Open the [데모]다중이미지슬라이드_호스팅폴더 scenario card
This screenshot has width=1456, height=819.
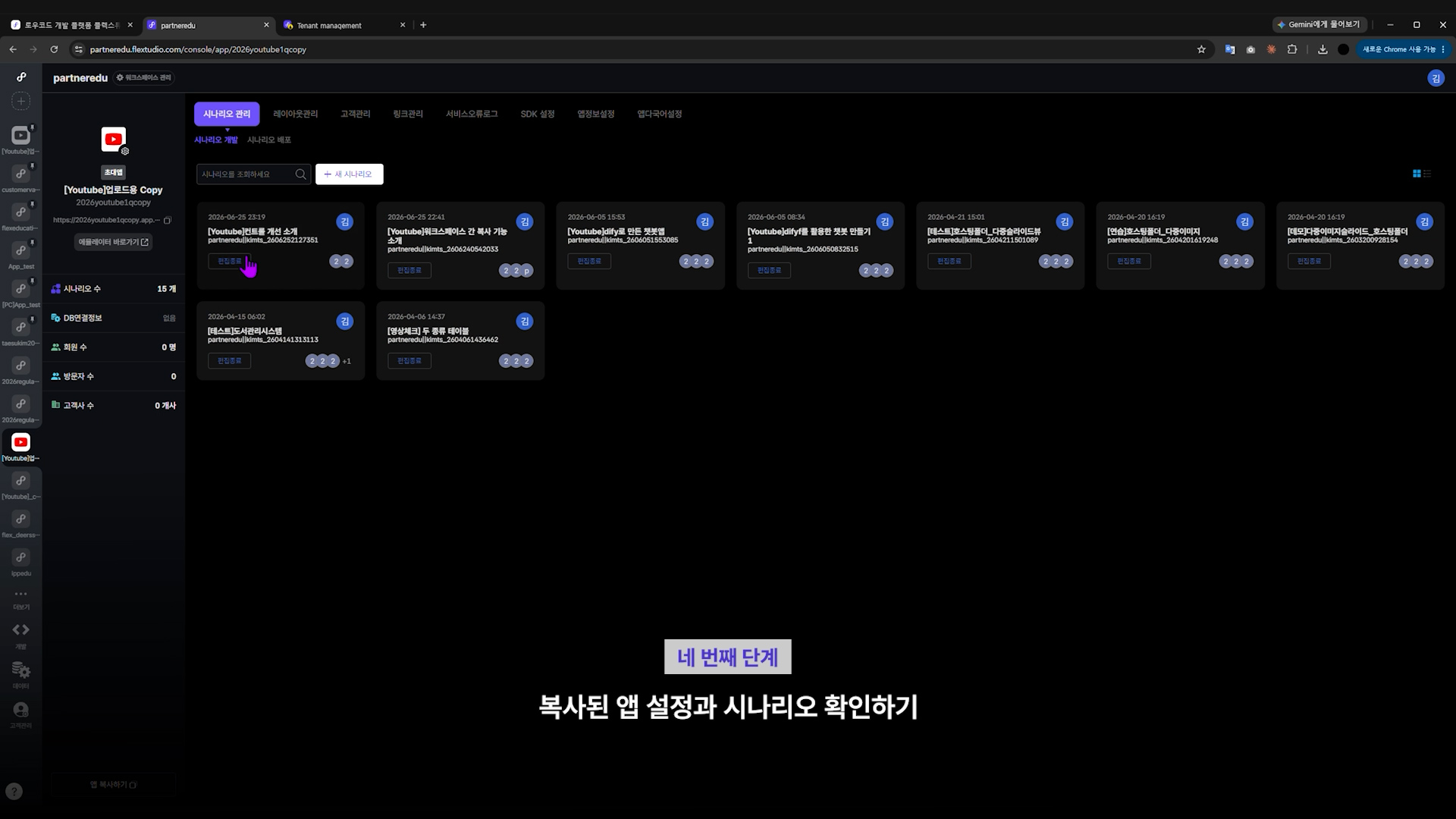click(1360, 246)
